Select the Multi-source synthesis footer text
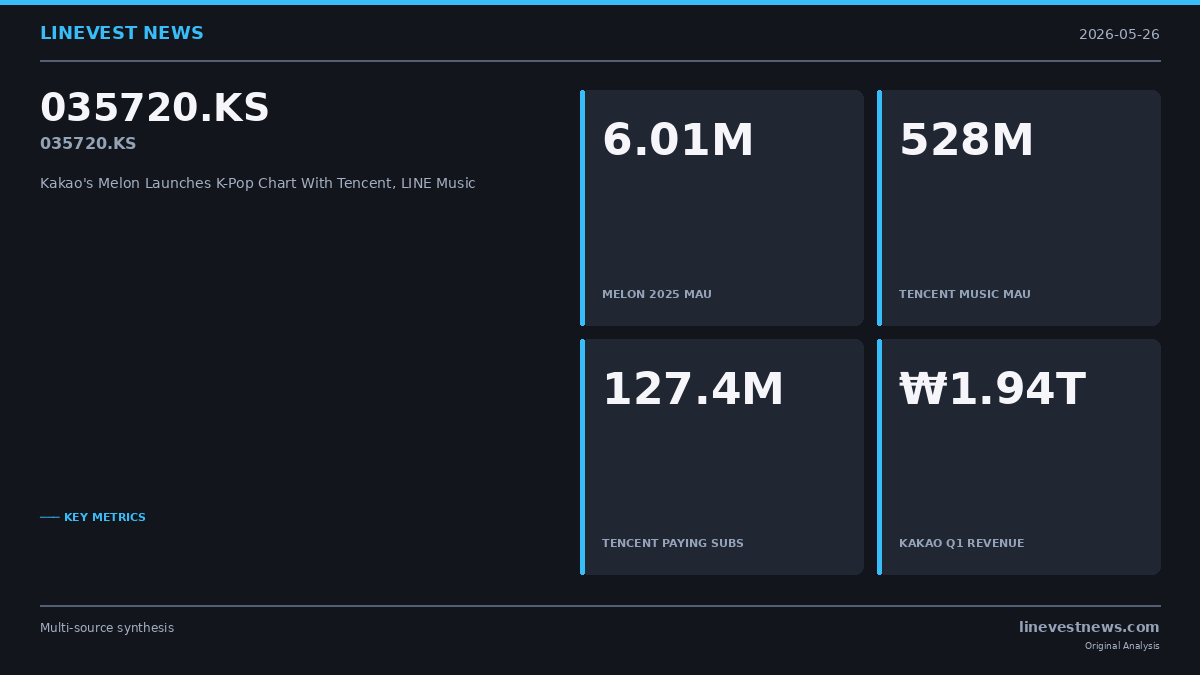Screen dimensions: 1200x675 coord(107,628)
